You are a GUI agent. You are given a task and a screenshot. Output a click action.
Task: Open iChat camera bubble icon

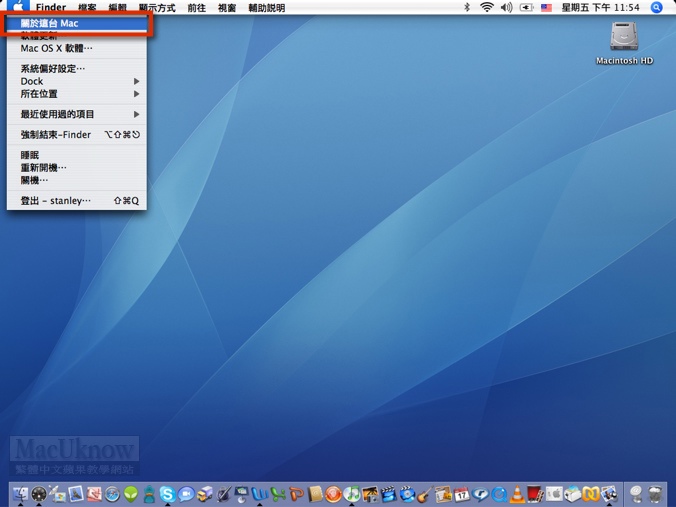coord(186,494)
